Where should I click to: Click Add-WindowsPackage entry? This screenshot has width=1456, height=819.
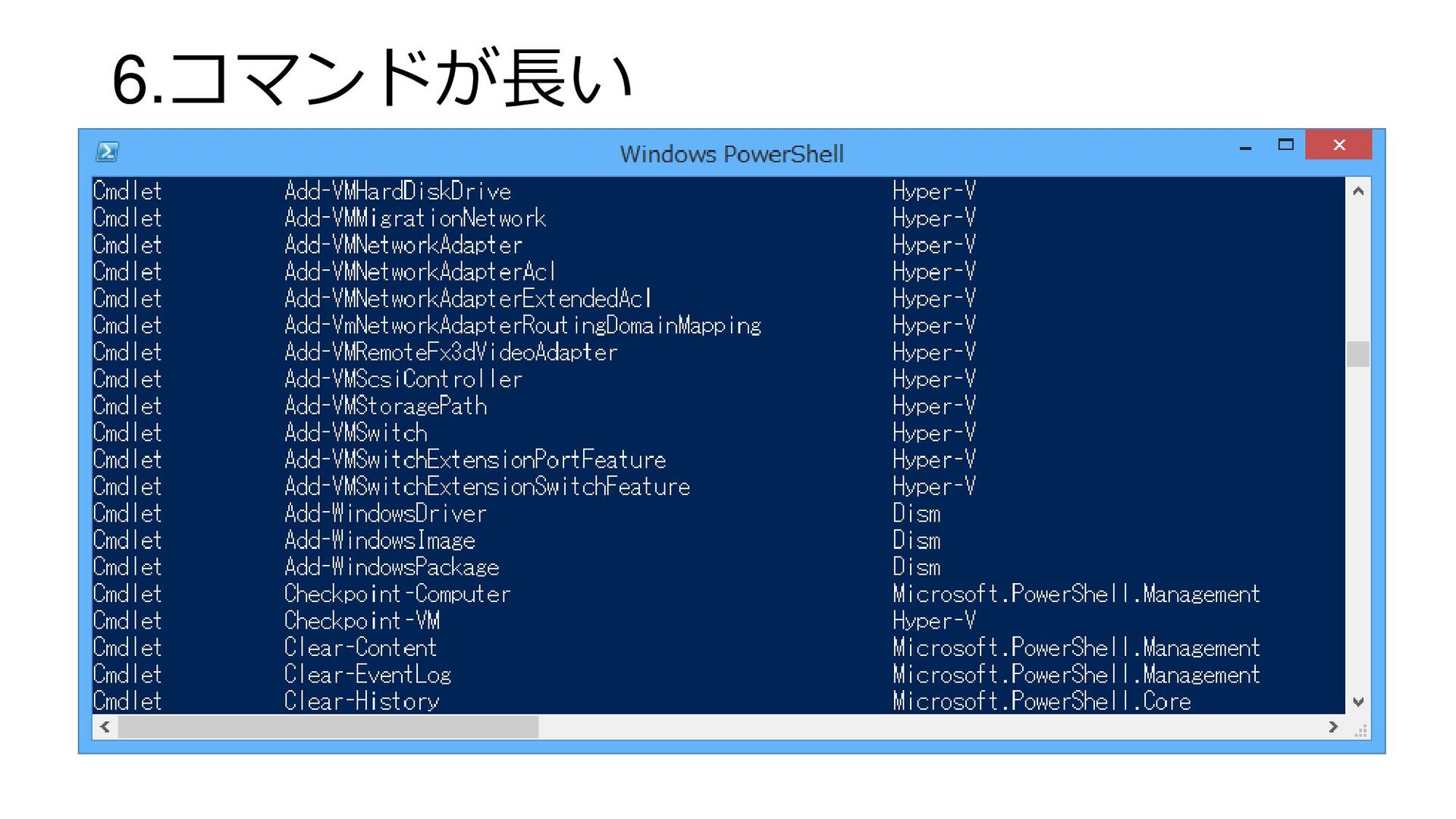391,567
